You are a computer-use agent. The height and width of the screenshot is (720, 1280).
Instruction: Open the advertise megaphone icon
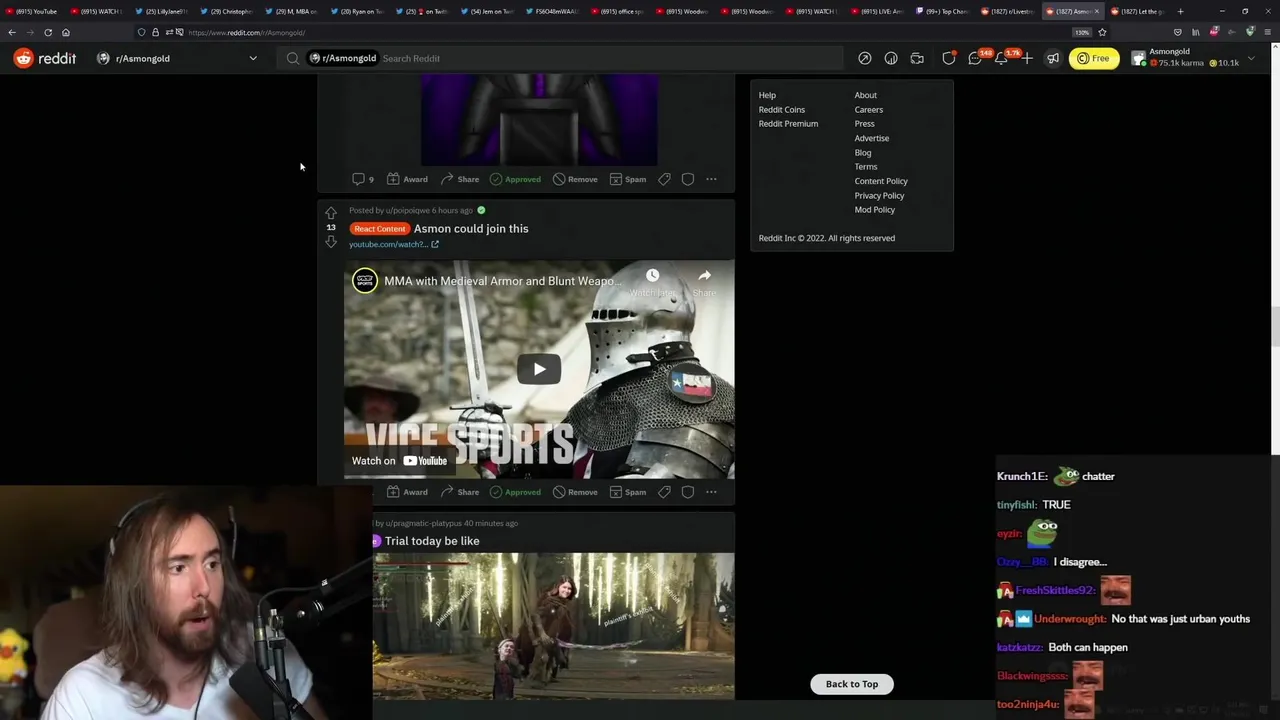(1052, 58)
